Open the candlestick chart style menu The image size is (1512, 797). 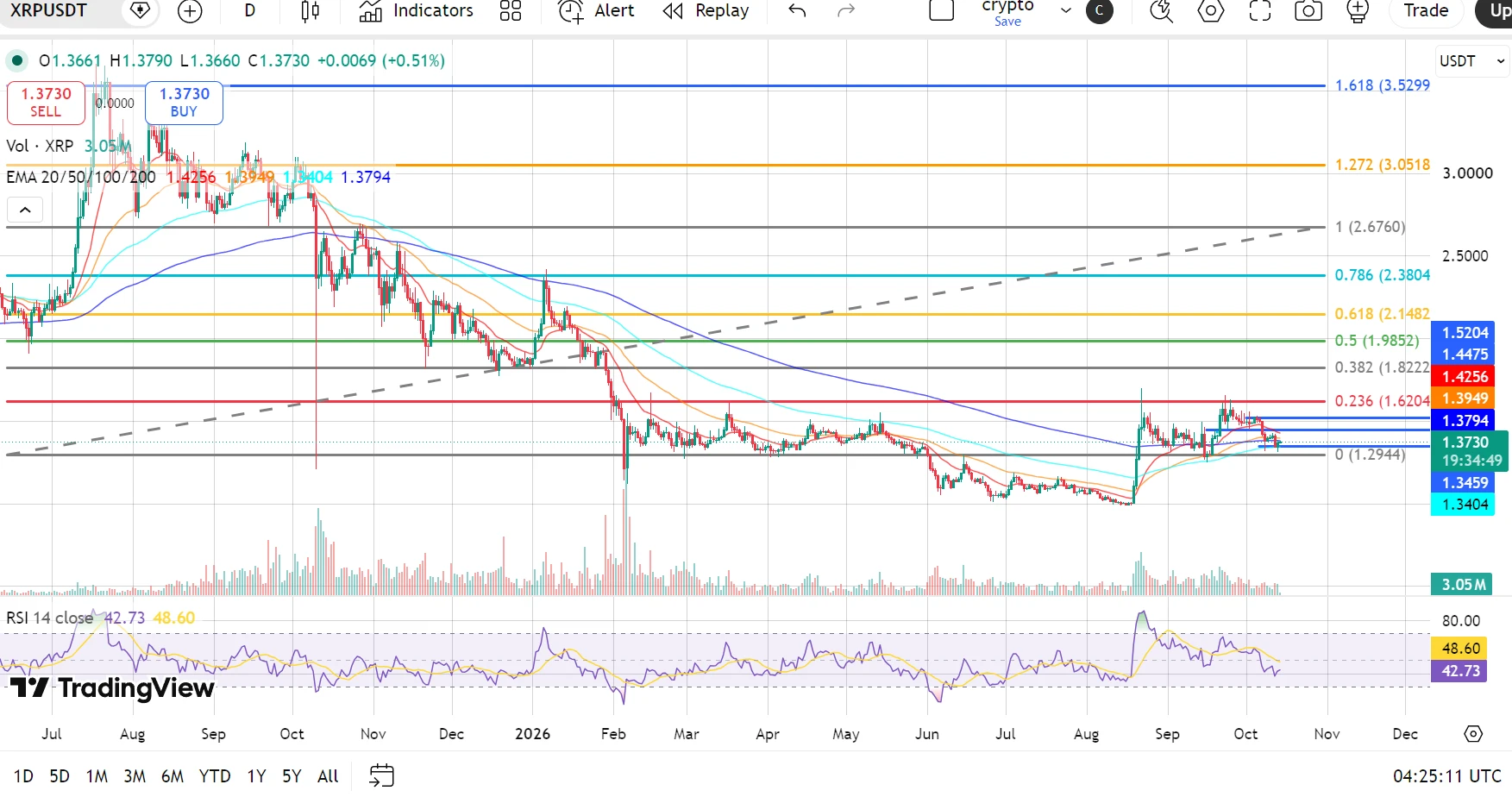click(x=311, y=11)
